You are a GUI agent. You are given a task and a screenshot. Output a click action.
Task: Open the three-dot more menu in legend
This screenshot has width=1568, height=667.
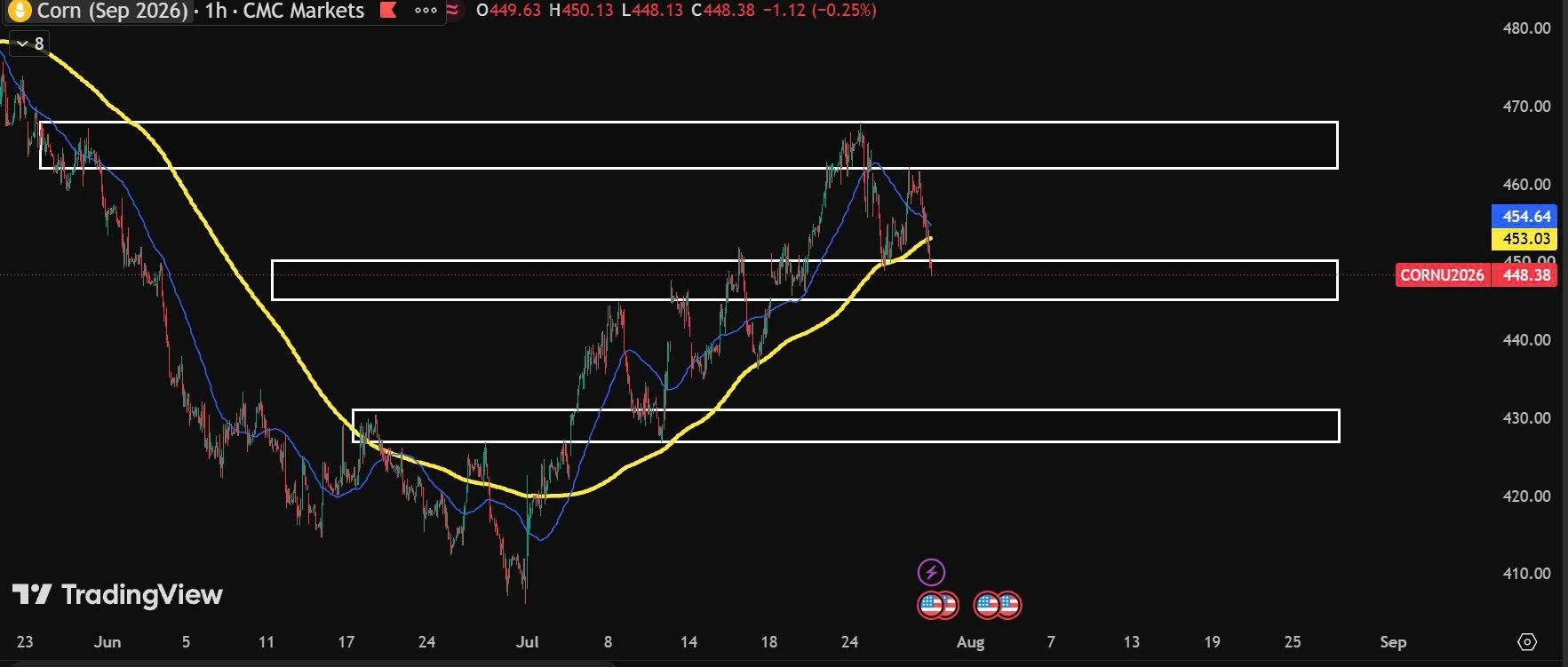click(426, 11)
